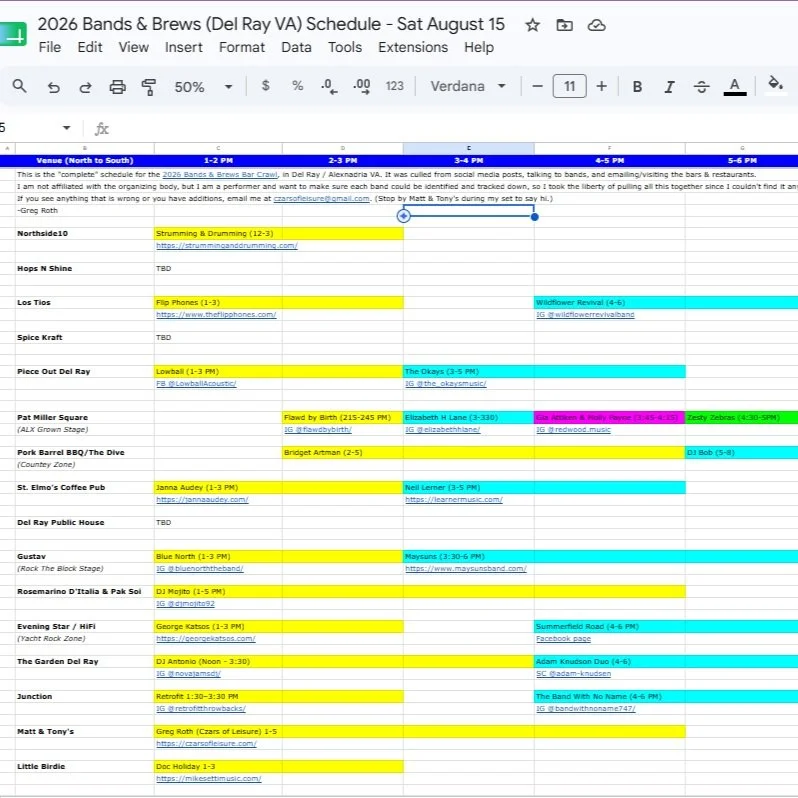
Task: Select the paint format tool
Action: [149, 87]
